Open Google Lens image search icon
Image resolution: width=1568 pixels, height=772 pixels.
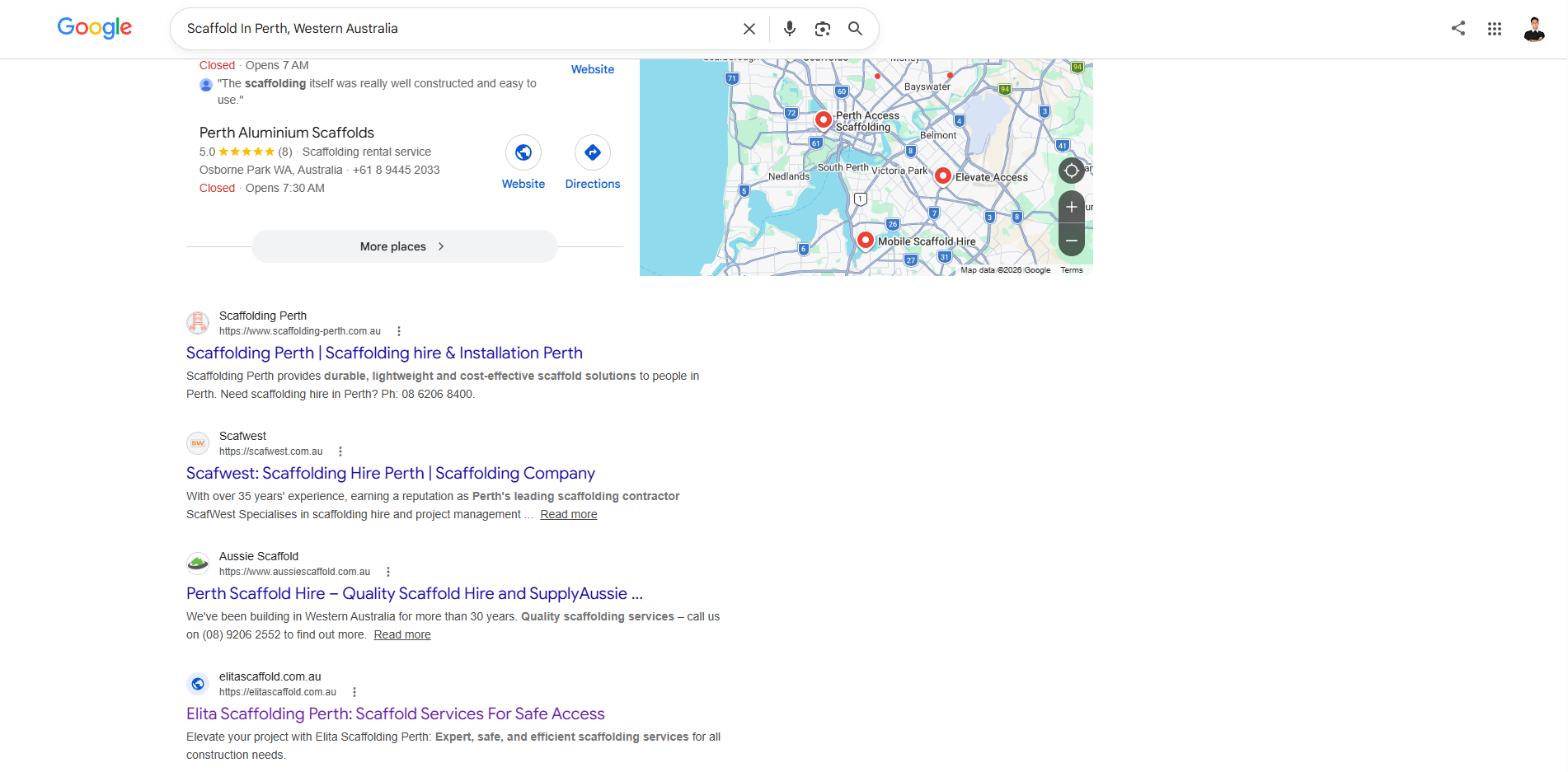point(823,29)
